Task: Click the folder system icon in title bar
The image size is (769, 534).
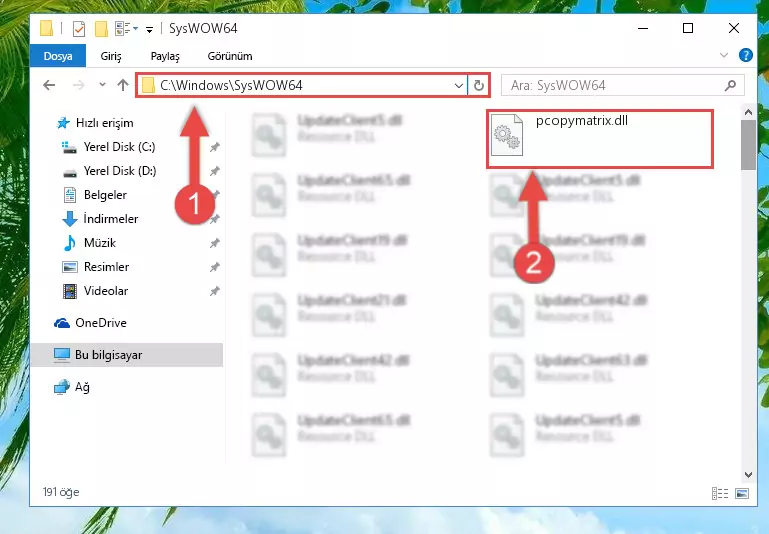Action: point(46,28)
